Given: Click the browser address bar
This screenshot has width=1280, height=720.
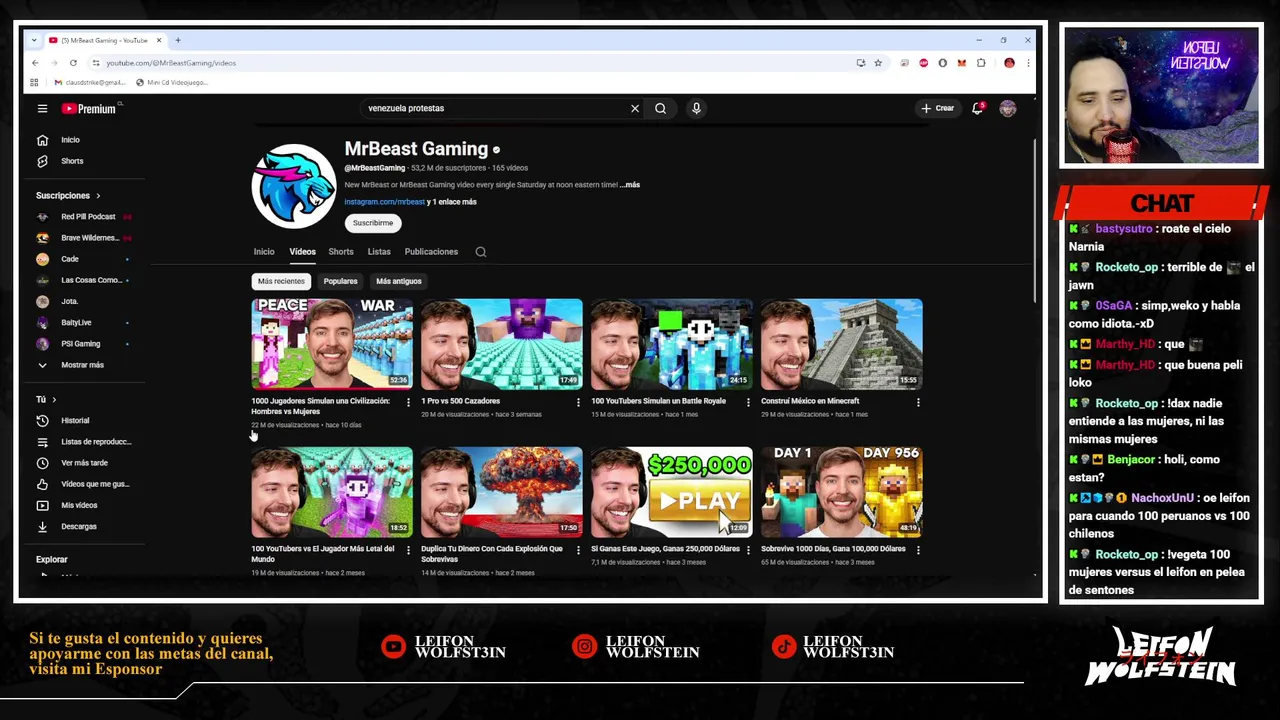Looking at the screenshot, I should [470, 63].
